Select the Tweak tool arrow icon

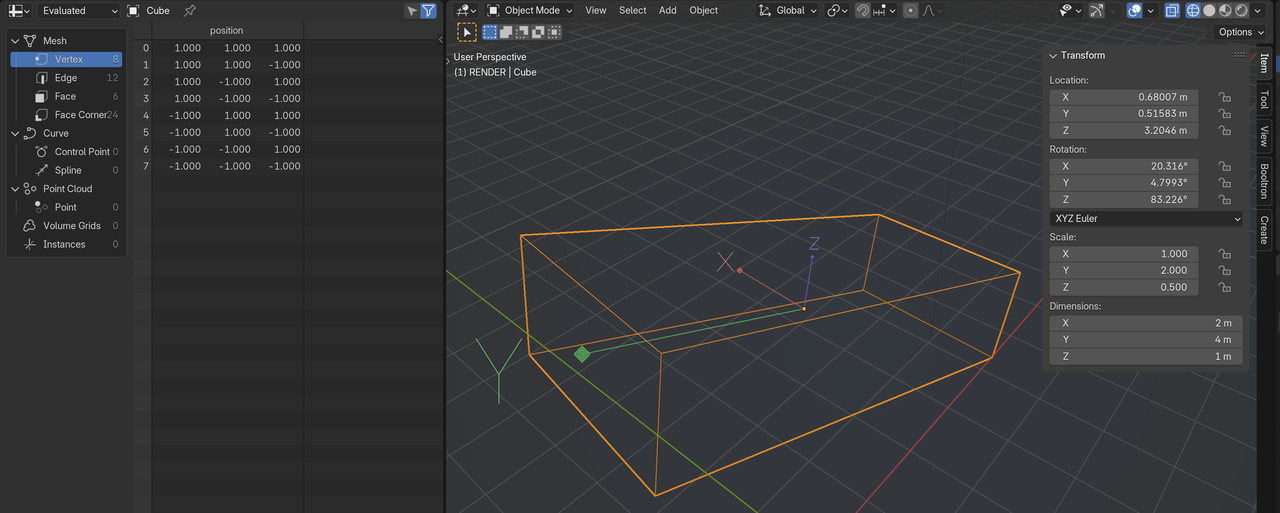pyautogui.click(x=467, y=32)
